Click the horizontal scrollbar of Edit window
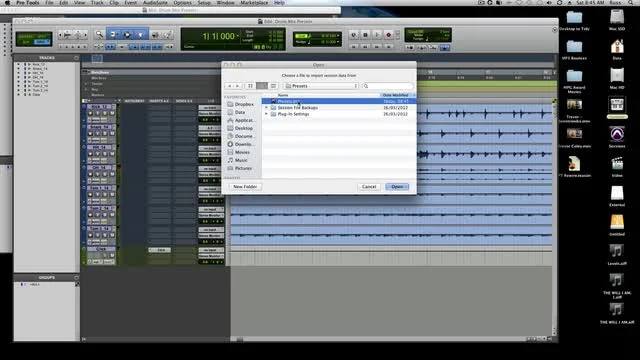The width and height of the screenshot is (640, 360). click(380, 339)
